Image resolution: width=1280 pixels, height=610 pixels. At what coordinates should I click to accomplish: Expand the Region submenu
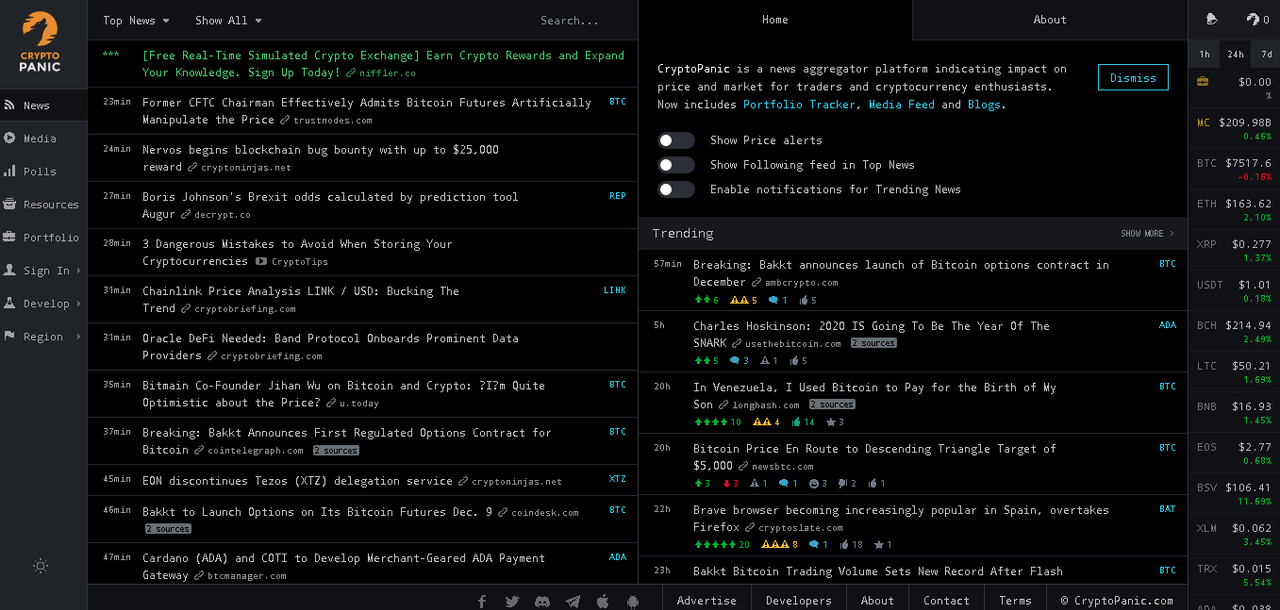pos(43,336)
